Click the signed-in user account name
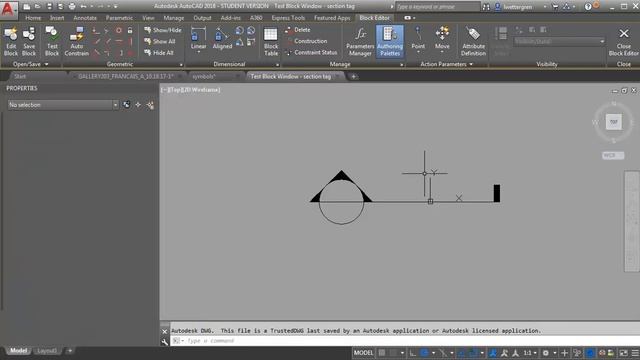Image resolution: width=640 pixels, height=360 pixels. click(518, 7)
